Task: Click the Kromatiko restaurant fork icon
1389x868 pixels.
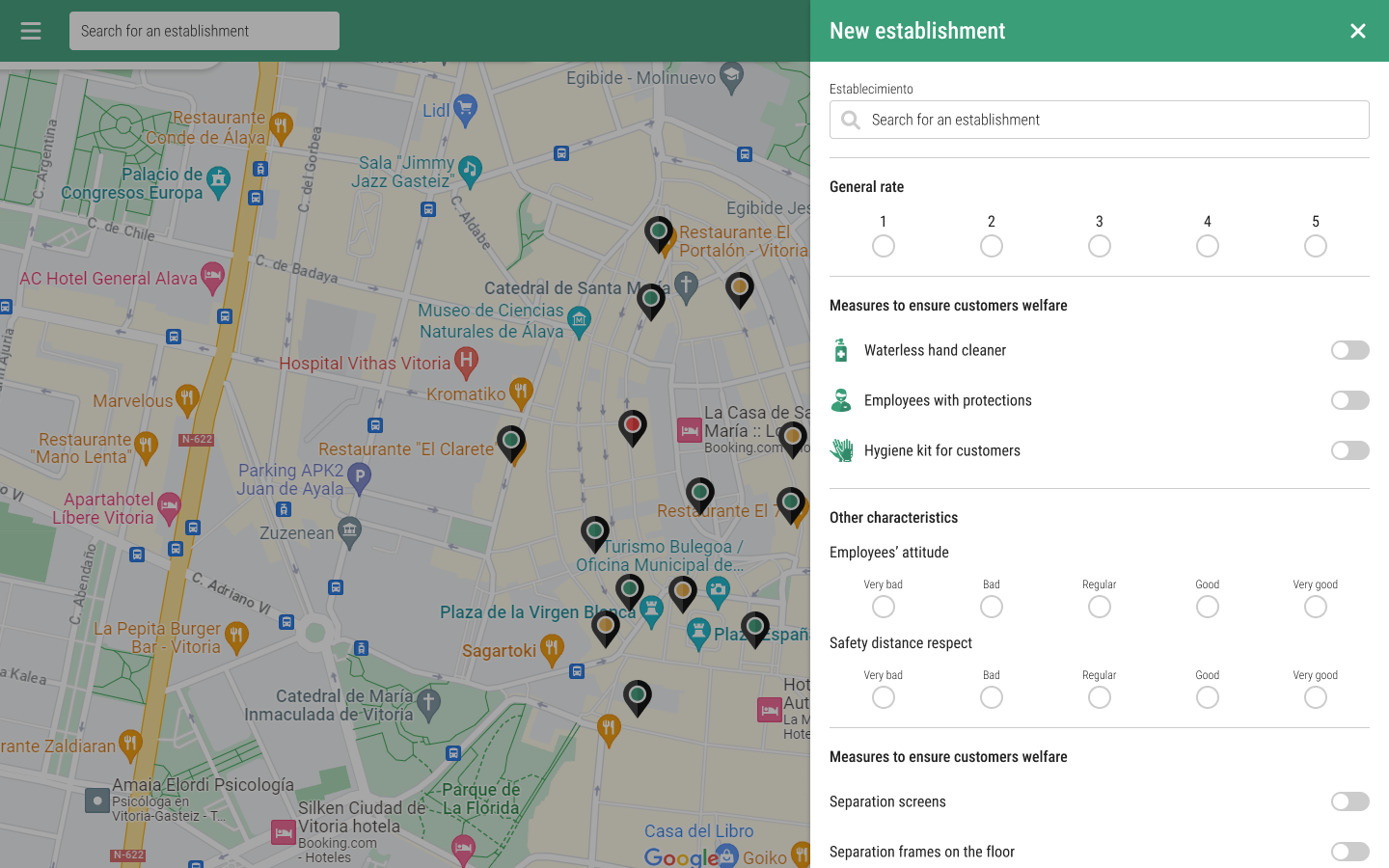Action: pos(521,393)
